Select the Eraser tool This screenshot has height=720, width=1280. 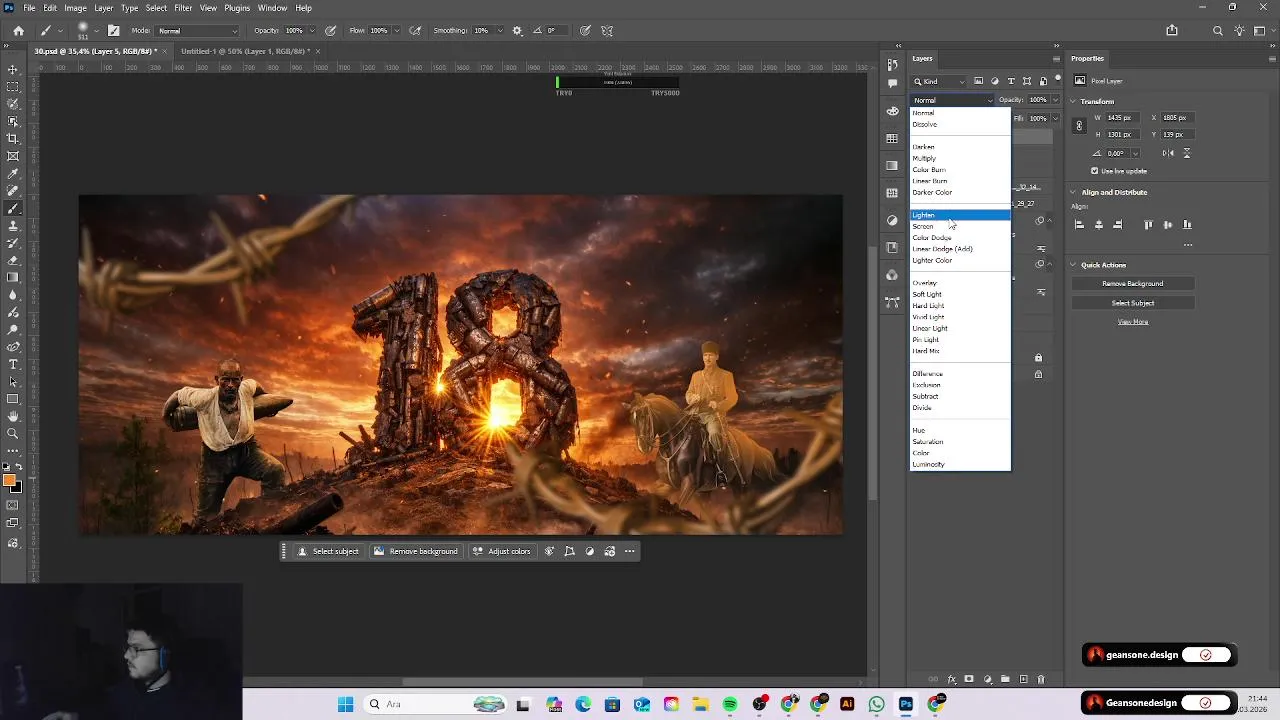pyautogui.click(x=13, y=260)
